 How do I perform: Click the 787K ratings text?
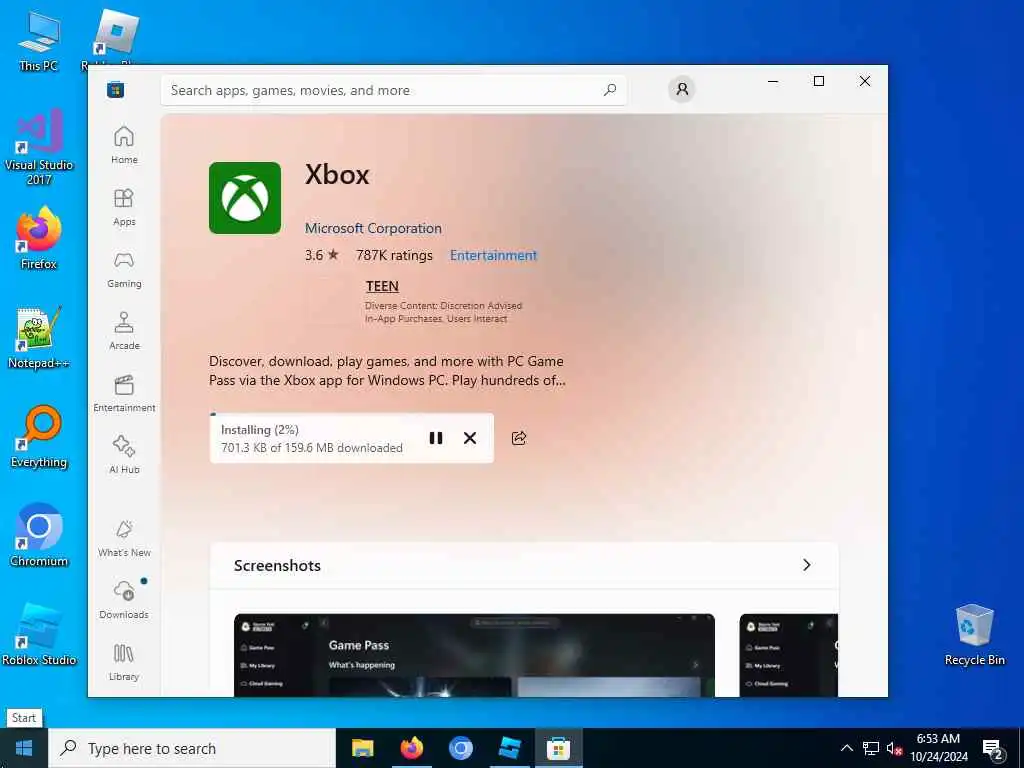click(x=394, y=255)
